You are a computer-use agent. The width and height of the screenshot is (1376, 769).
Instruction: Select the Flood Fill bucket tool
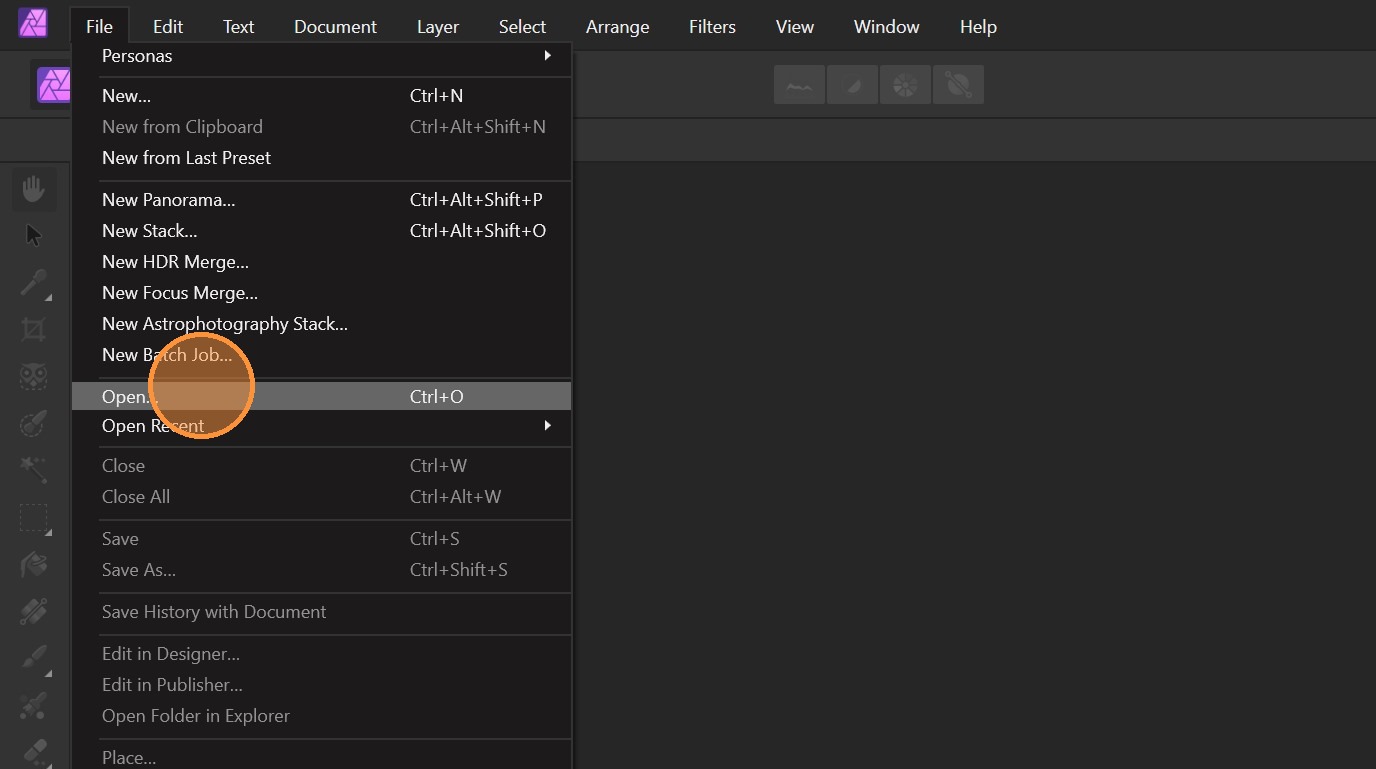pyautogui.click(x=34, y=565)
